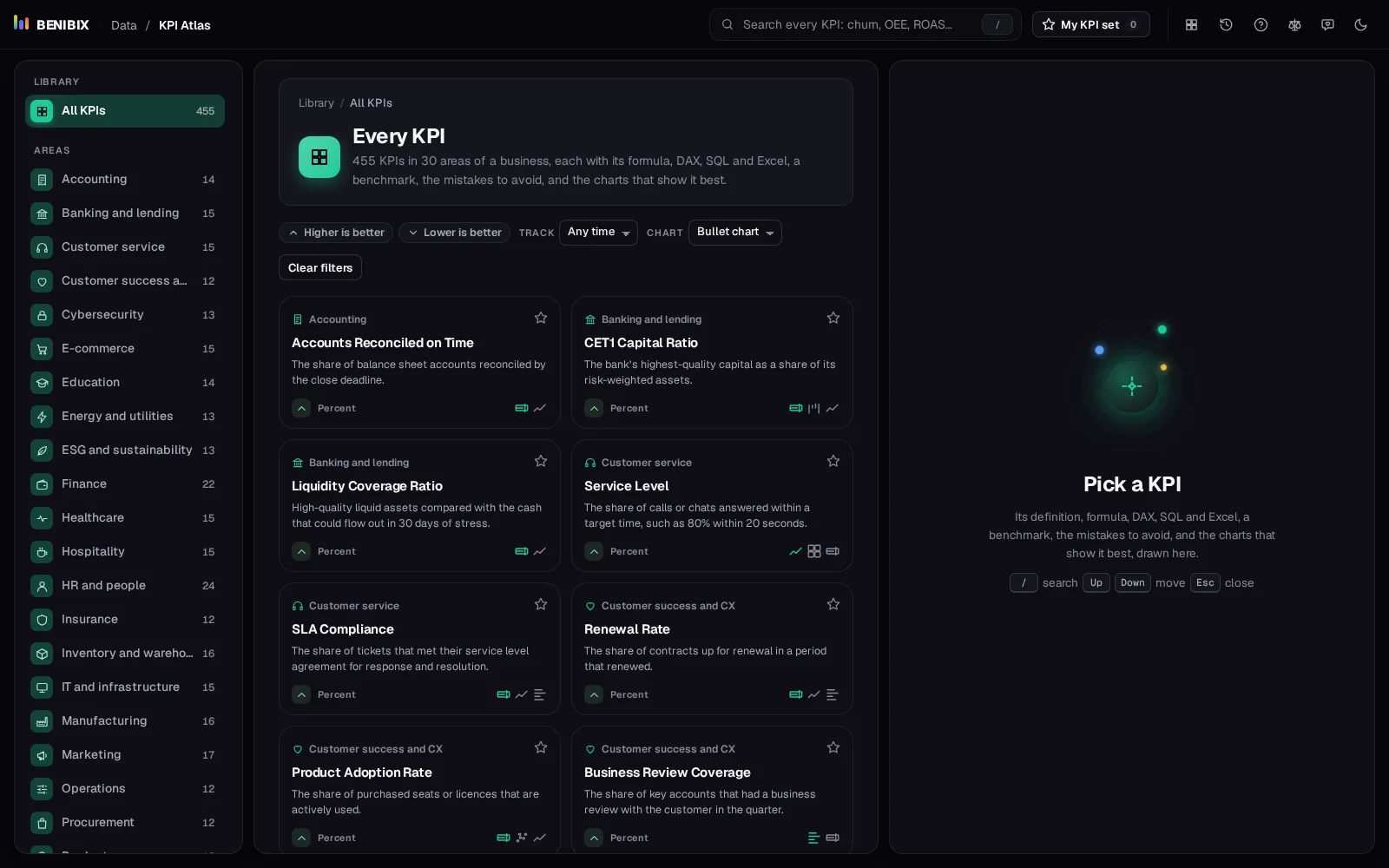Click the help question mark icon

tap(1261, 25)
